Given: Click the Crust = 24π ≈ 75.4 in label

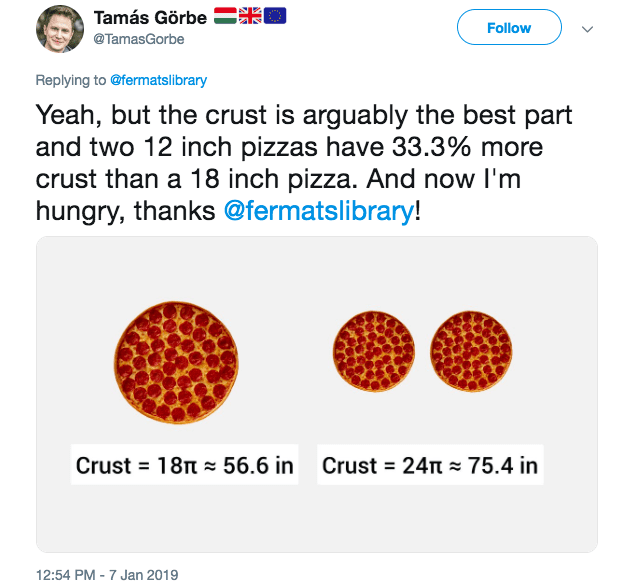Looking at the screenshot, I should tap(430, 465).
